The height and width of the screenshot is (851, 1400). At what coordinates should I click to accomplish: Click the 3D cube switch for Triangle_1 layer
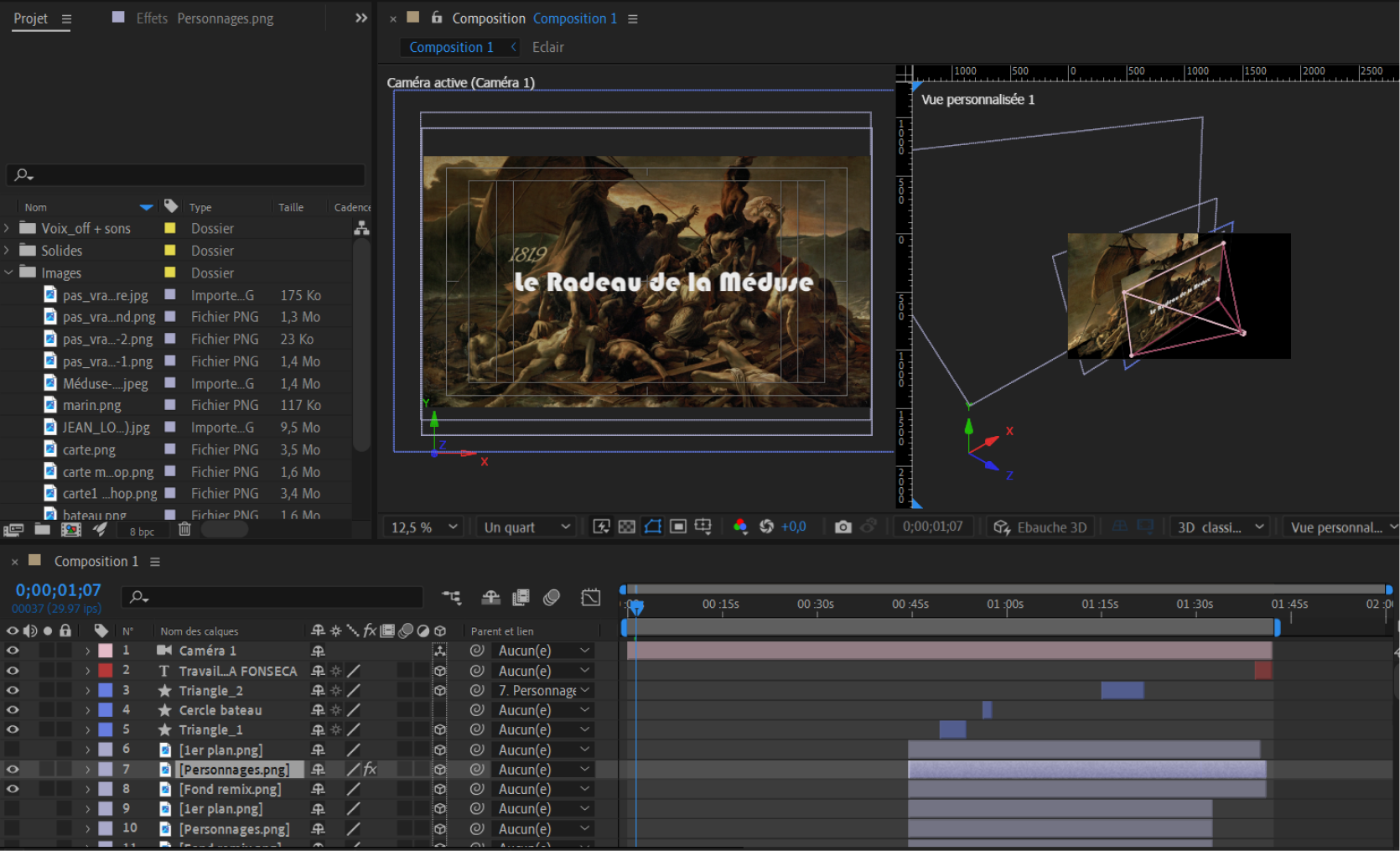tap(440, 729)
